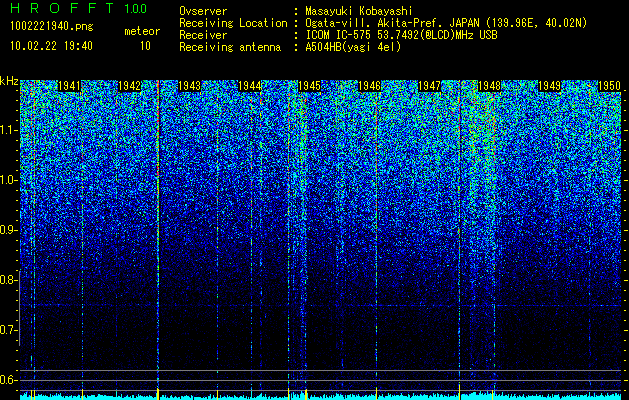The image size is (629, 400).
Task: Click the 'meteor' label
Action: coord(142,31)
